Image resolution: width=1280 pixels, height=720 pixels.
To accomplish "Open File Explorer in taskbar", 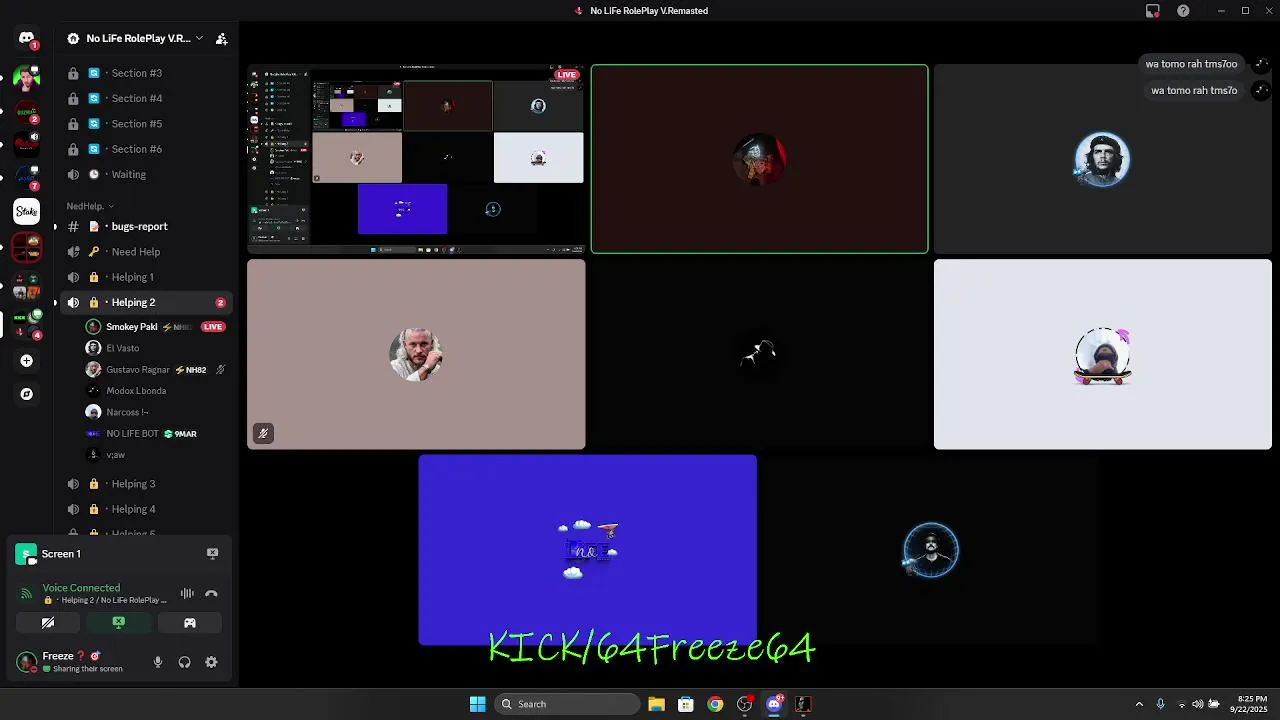I will point(656,704).
